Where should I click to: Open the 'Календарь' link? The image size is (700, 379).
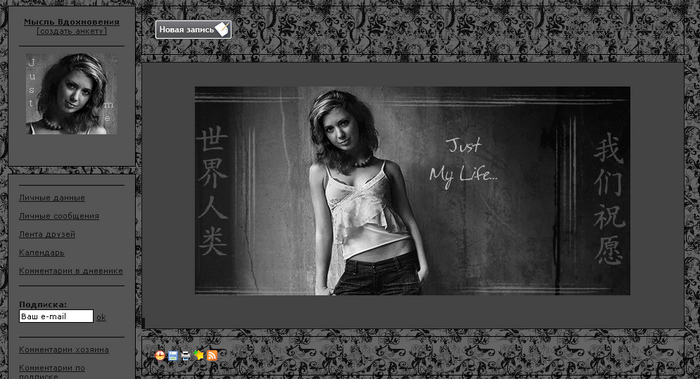click(x=42, y=253)
